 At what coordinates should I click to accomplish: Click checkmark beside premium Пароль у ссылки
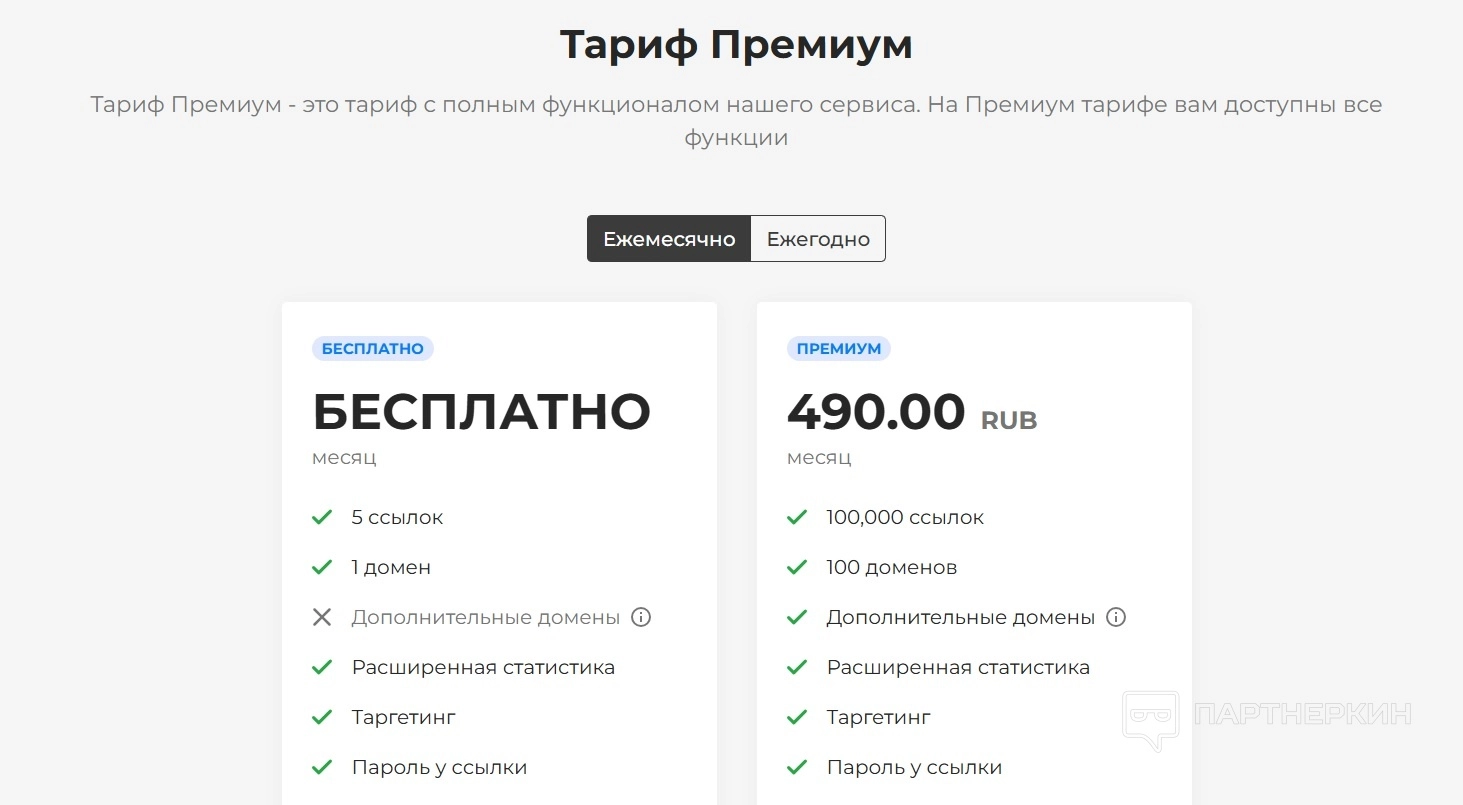point(797,767)
